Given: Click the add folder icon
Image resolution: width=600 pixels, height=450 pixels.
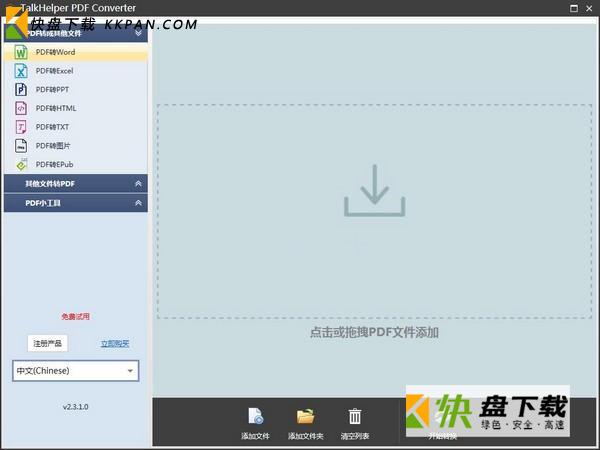Looking at the screenshot, I should coord(305,416).
